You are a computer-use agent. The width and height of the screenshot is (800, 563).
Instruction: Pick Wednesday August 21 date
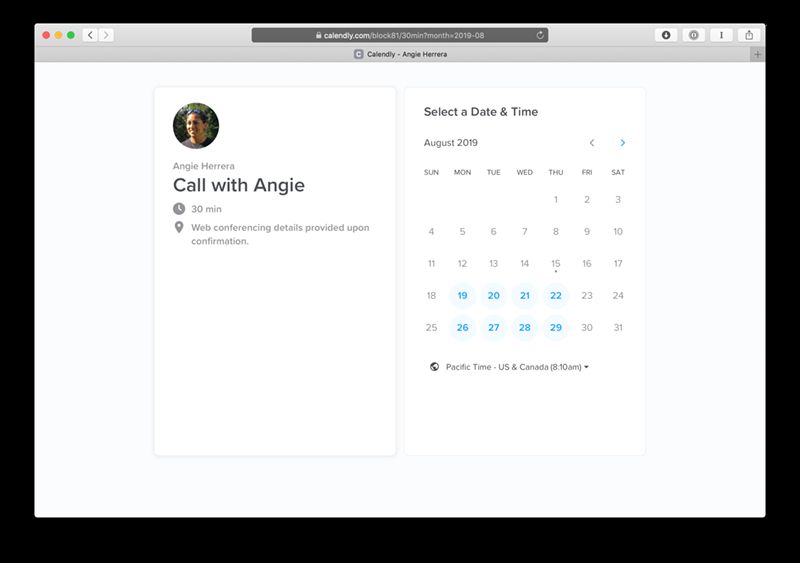pos(524,296)
